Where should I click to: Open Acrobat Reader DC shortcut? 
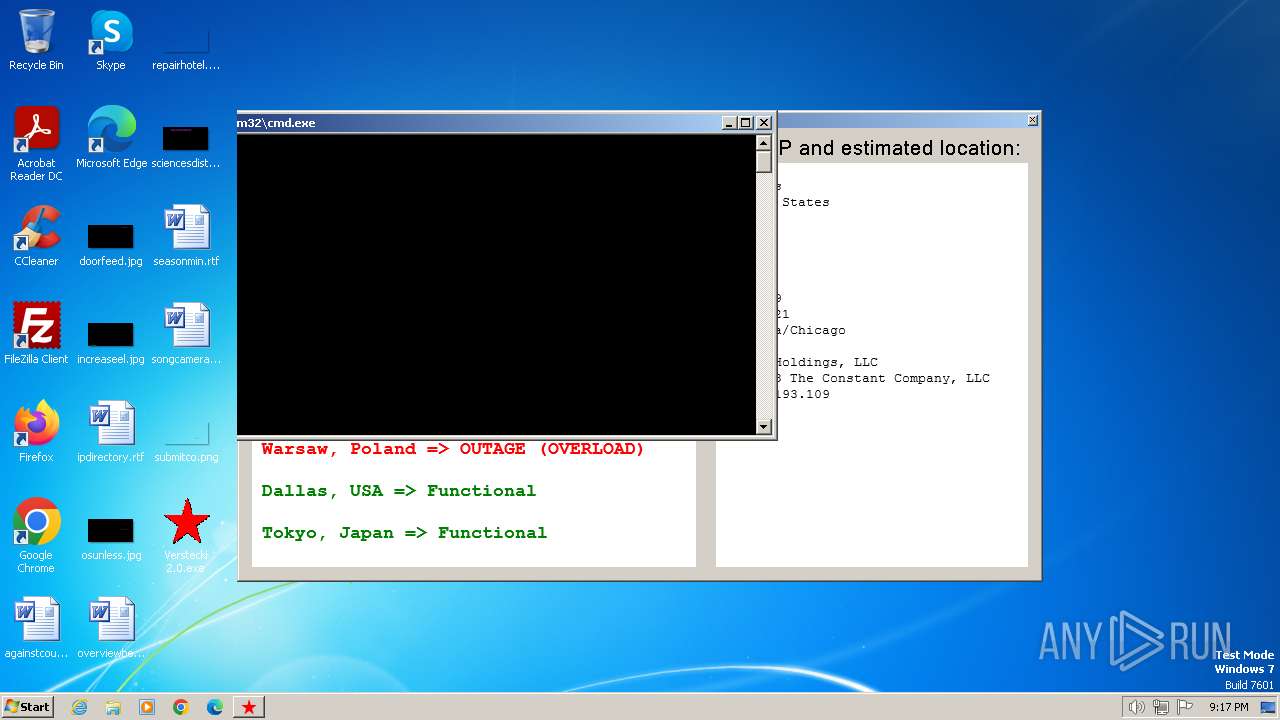pyautogui.click(x=36, y=144)
